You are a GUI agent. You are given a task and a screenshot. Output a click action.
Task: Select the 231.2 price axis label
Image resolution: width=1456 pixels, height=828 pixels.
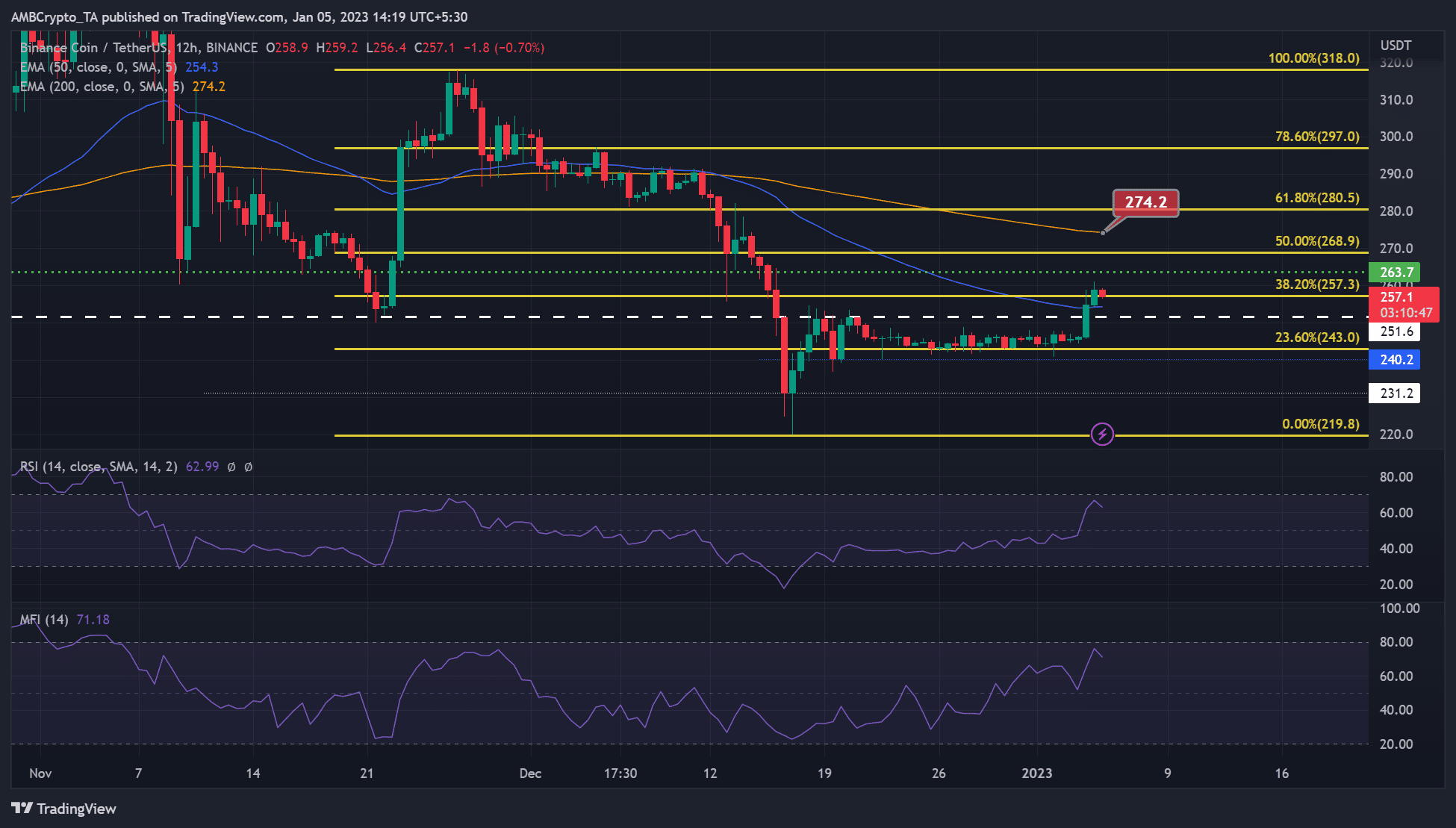[1395, 393]
